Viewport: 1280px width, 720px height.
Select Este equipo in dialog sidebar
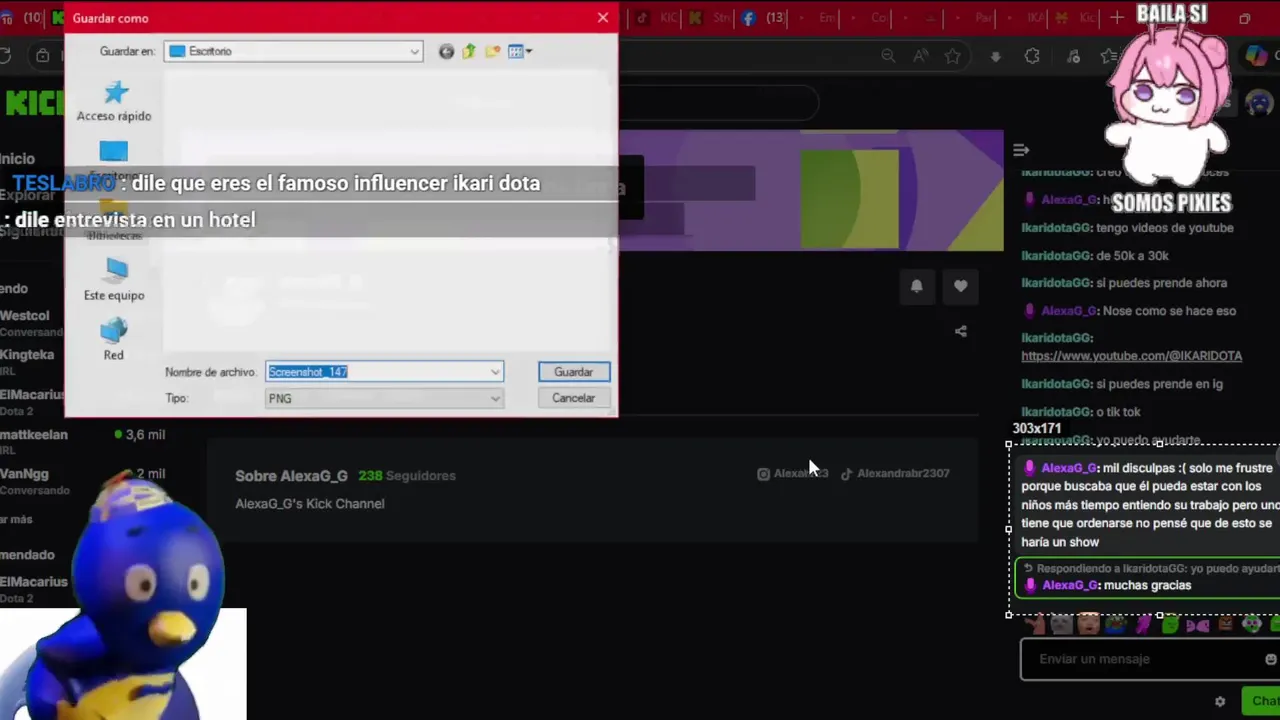point(114,280)
